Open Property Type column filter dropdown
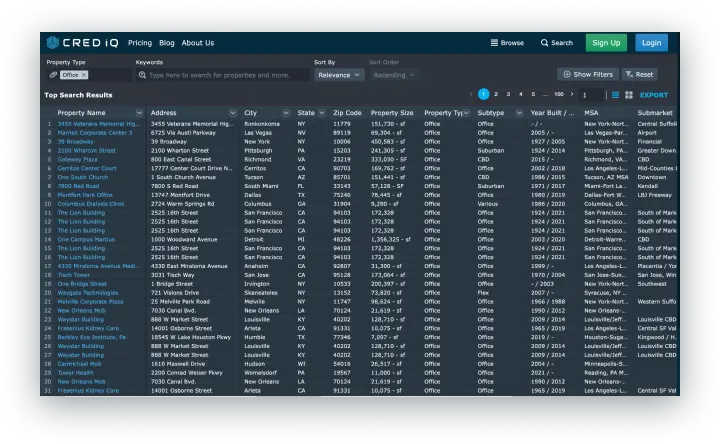 (x=466, y=113)
